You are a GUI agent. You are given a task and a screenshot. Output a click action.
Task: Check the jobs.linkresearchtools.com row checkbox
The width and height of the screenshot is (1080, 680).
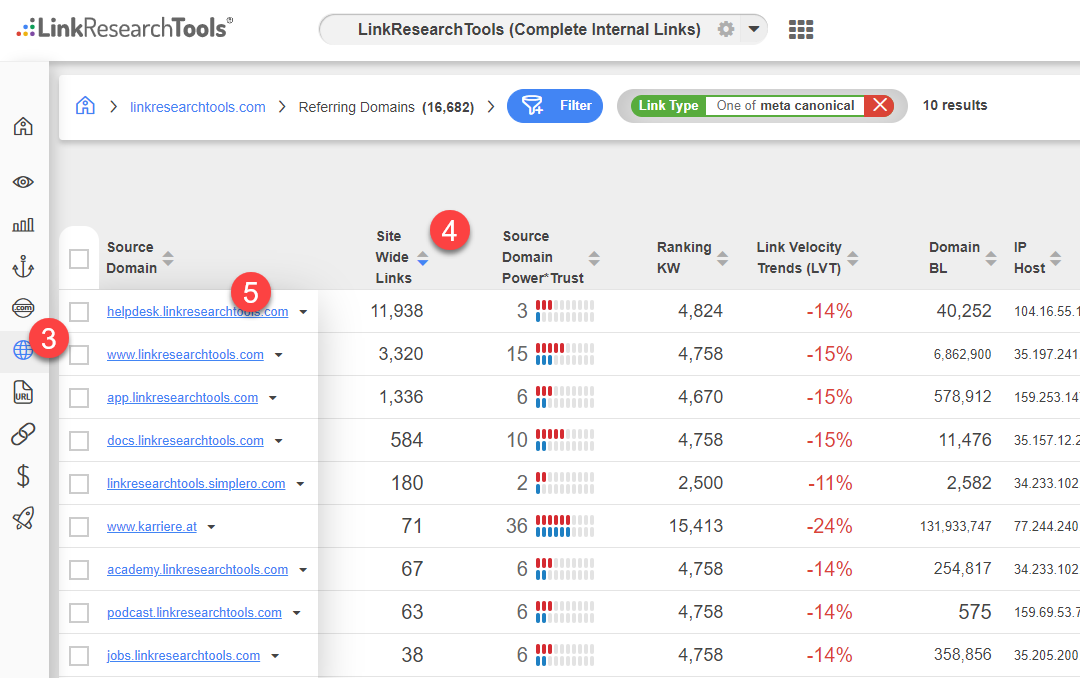pos(79,656)
